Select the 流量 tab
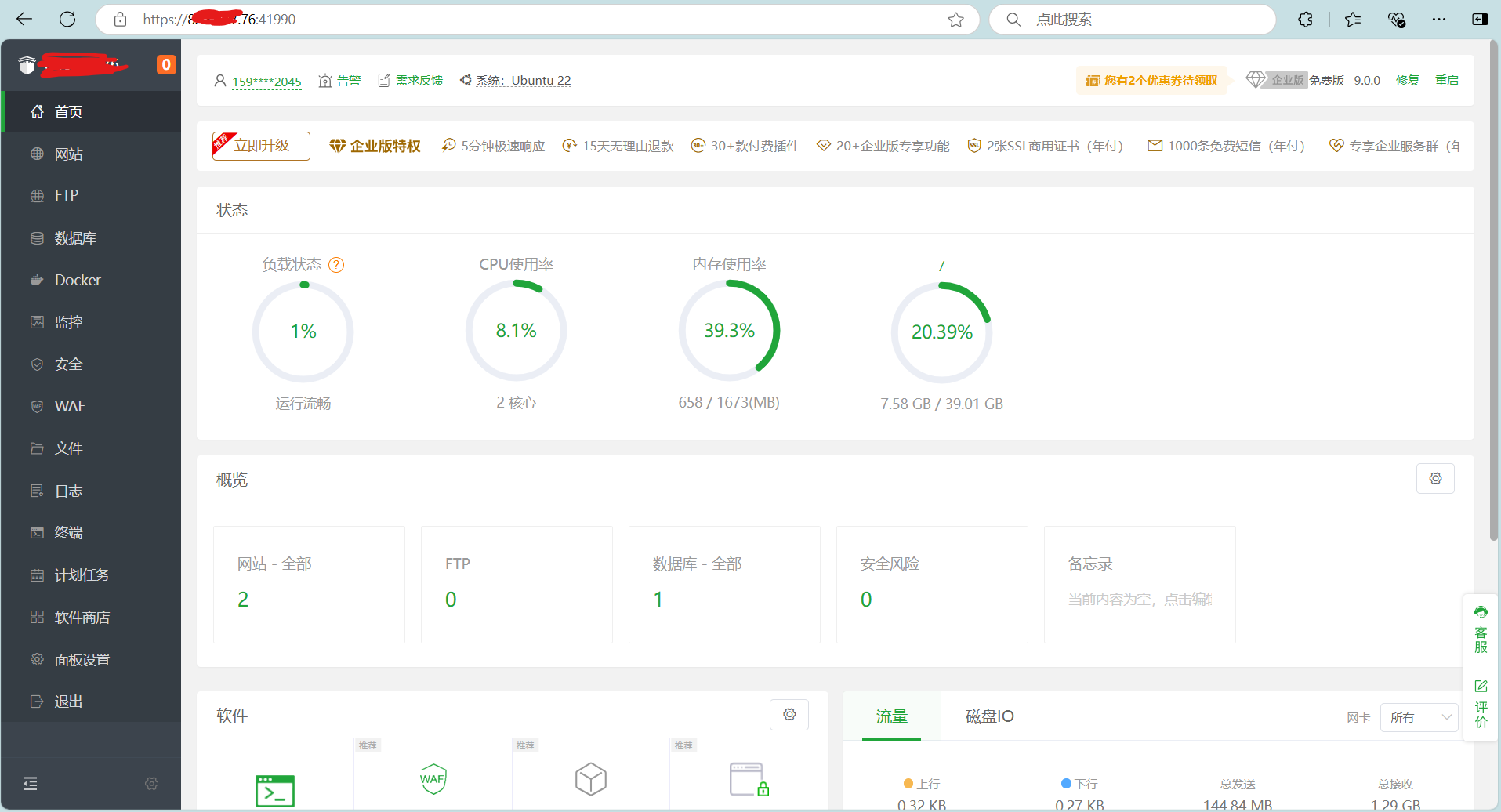This screenshot has width=1501, height=812. [891, 716]
